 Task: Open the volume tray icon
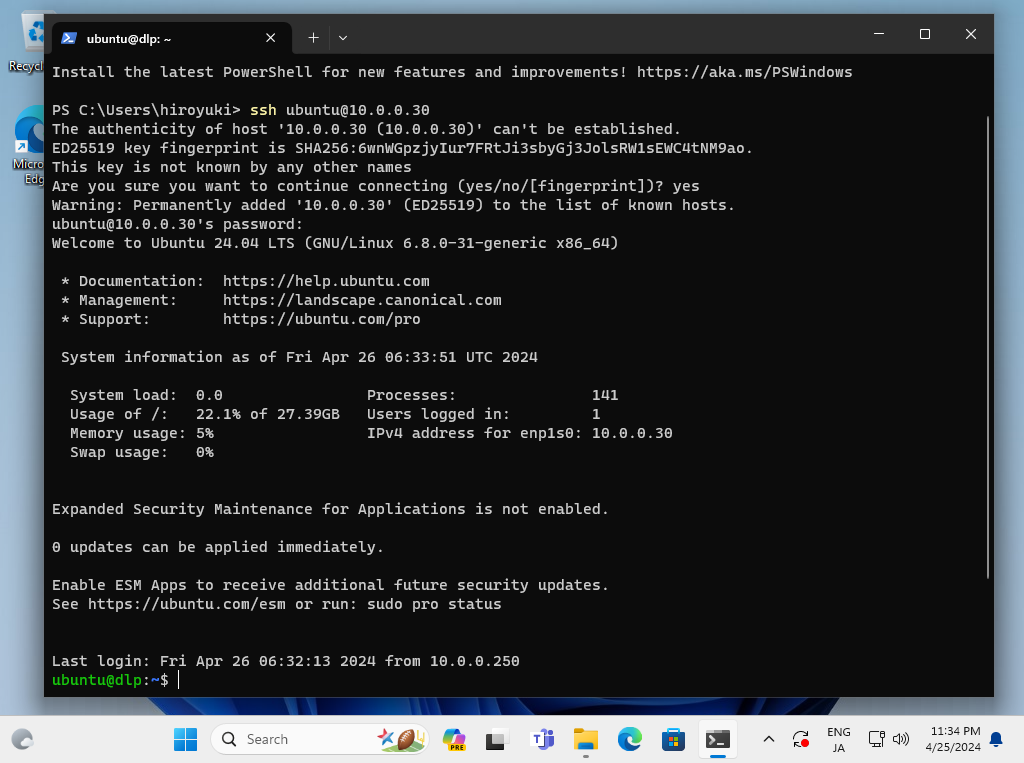coord(901,739)
